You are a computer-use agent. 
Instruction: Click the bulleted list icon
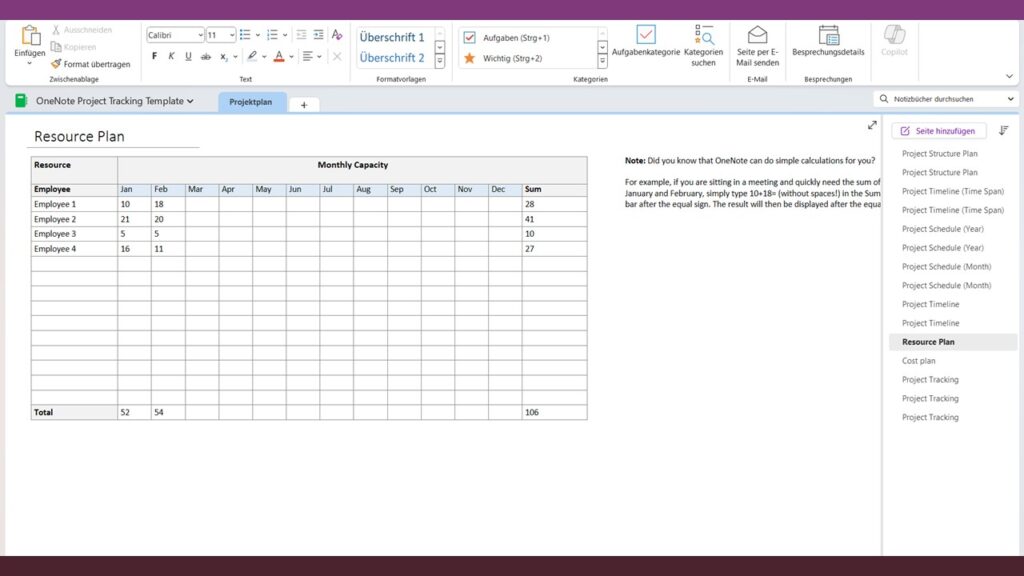pyautogui.click(x=245, y=35)
